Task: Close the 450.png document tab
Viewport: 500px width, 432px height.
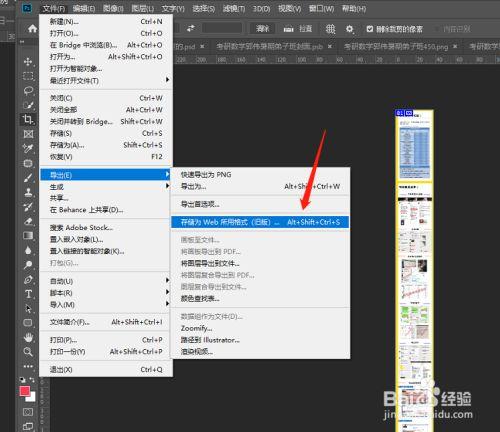Action: click(455, 46)
